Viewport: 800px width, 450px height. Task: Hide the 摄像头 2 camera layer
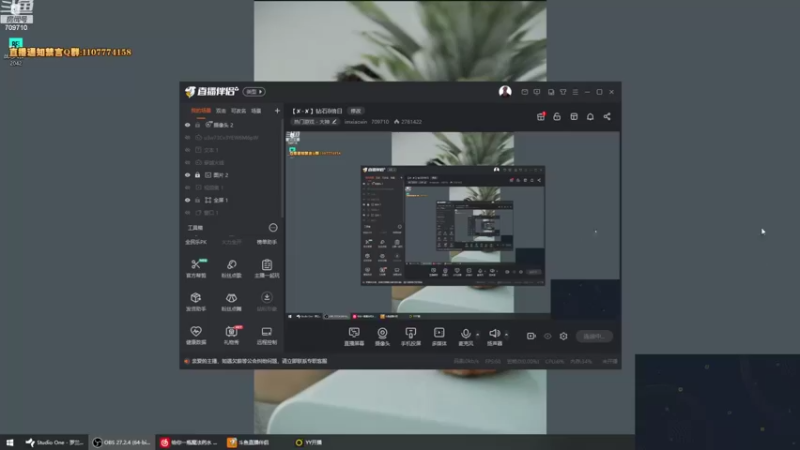tap(187, 125)
